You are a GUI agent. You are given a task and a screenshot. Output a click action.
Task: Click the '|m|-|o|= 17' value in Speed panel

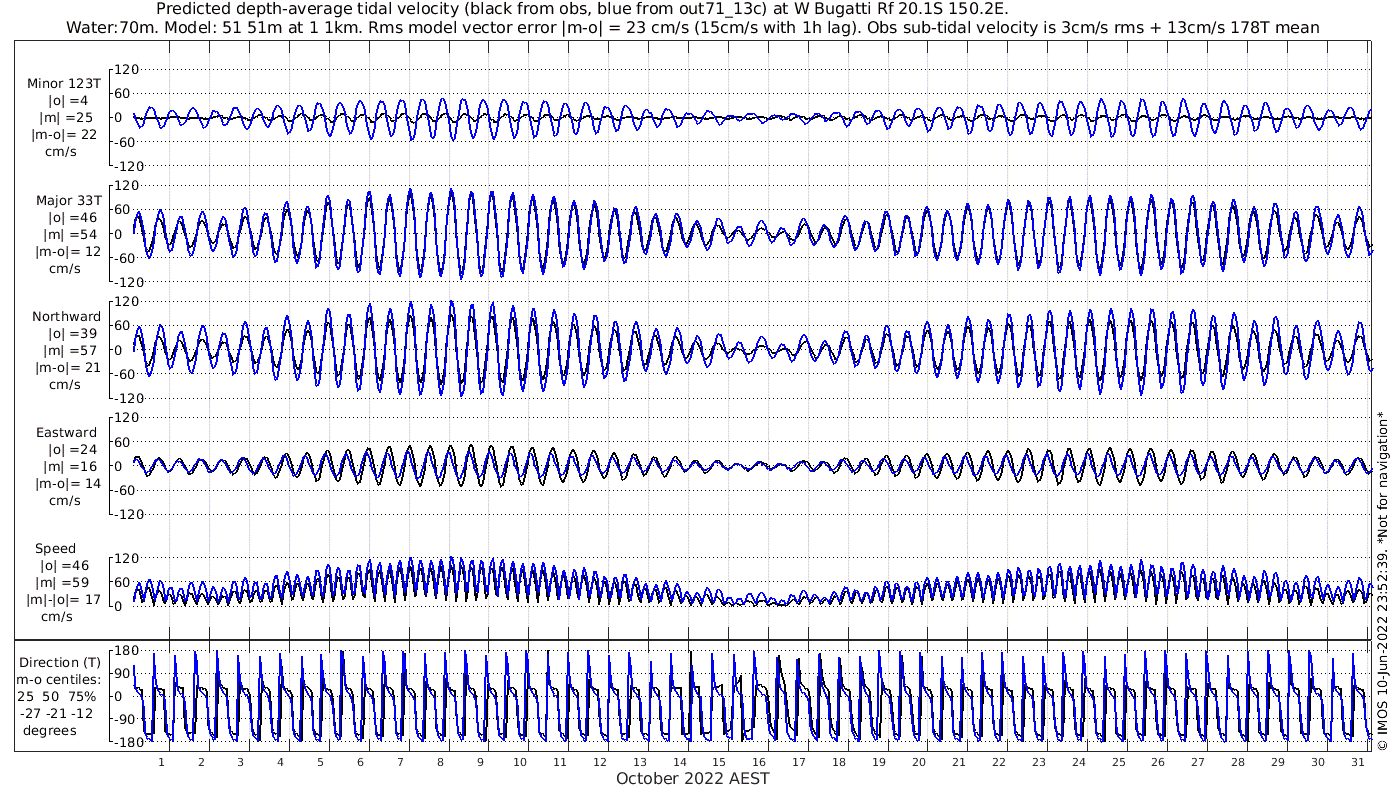[x=65, y=600]
